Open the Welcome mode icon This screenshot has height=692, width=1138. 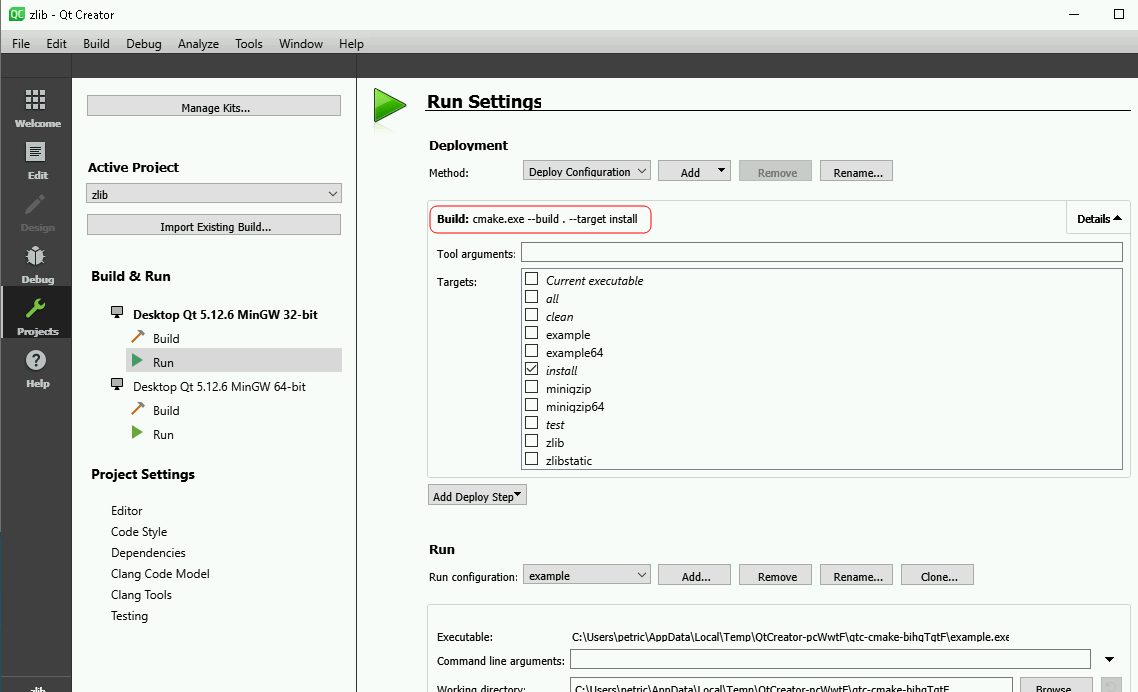tap(36, 99)
